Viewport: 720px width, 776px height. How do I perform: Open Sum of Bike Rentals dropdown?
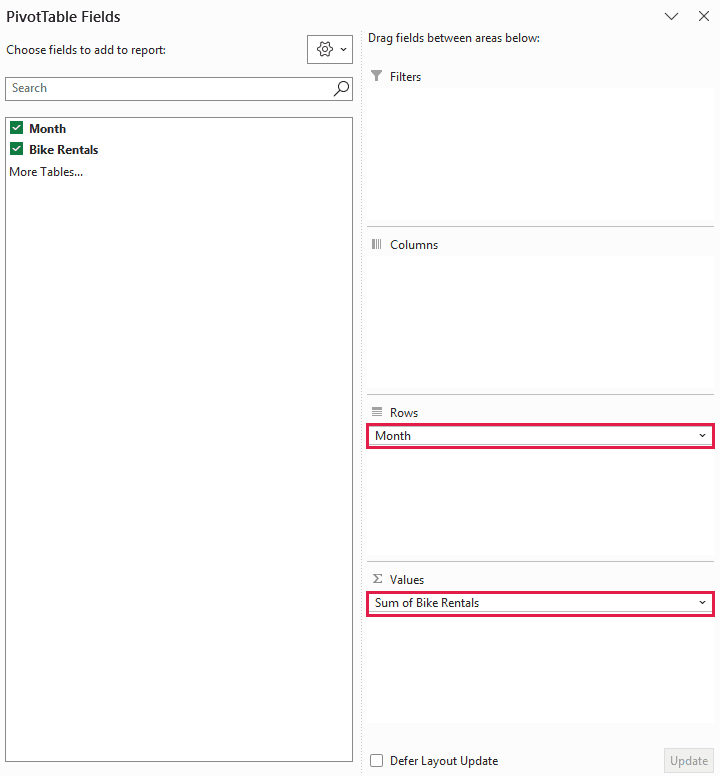702,603
